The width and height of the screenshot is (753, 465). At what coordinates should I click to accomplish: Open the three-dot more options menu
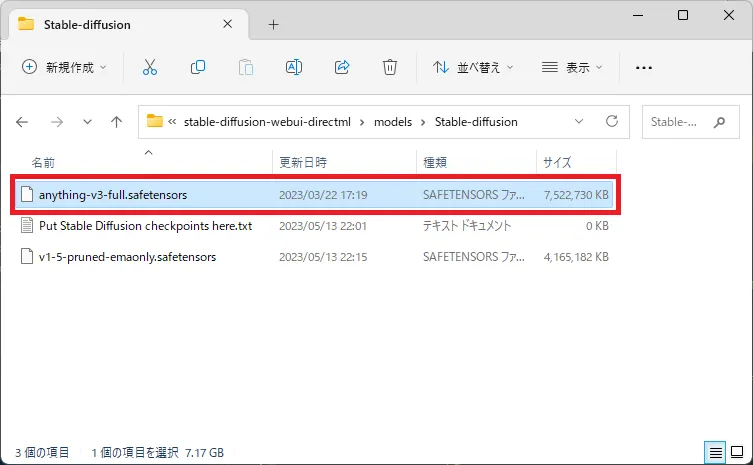pyautogui.click(x=644, y=67)
